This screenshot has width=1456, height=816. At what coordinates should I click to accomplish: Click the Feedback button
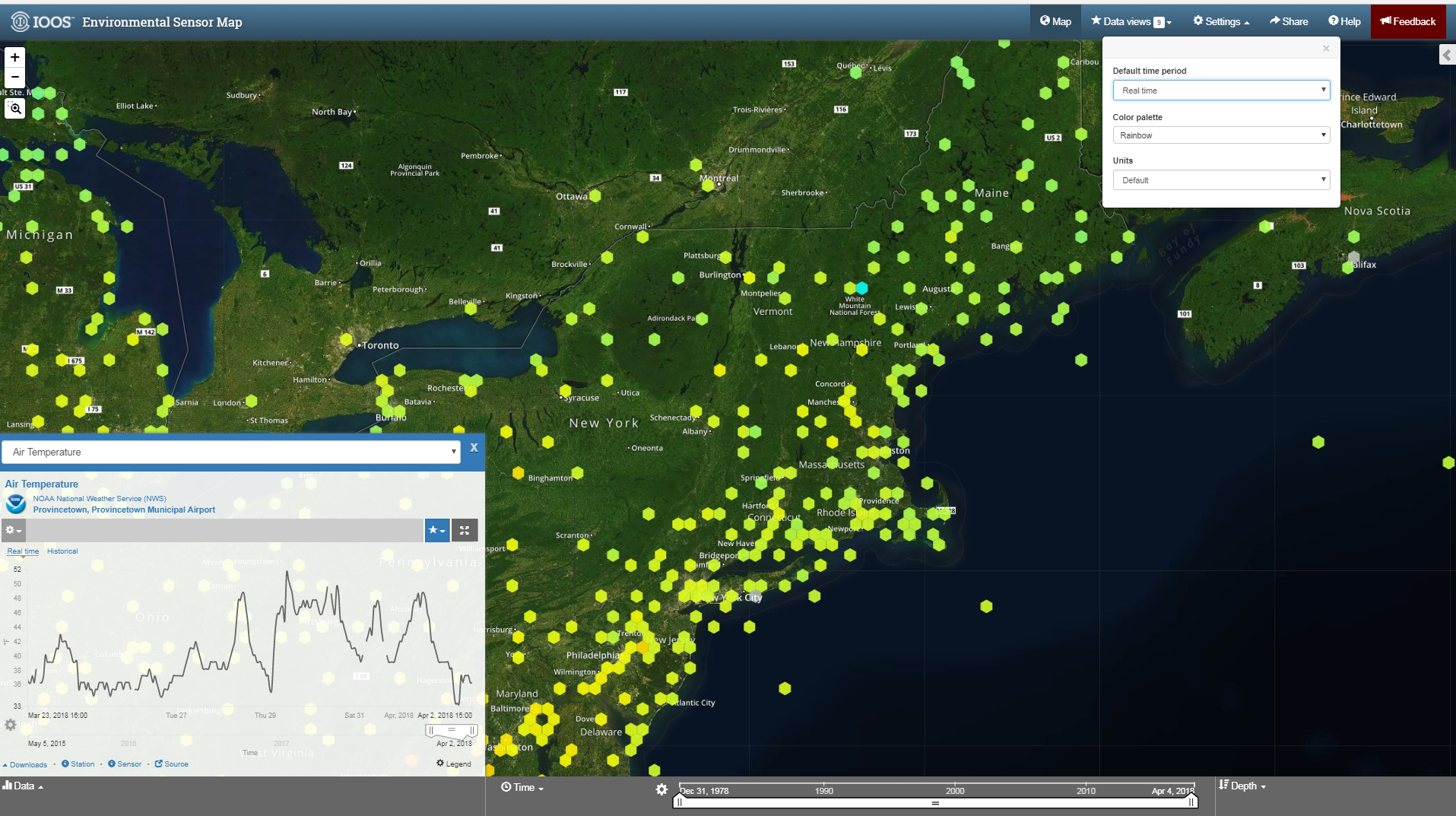(1408, 21)
